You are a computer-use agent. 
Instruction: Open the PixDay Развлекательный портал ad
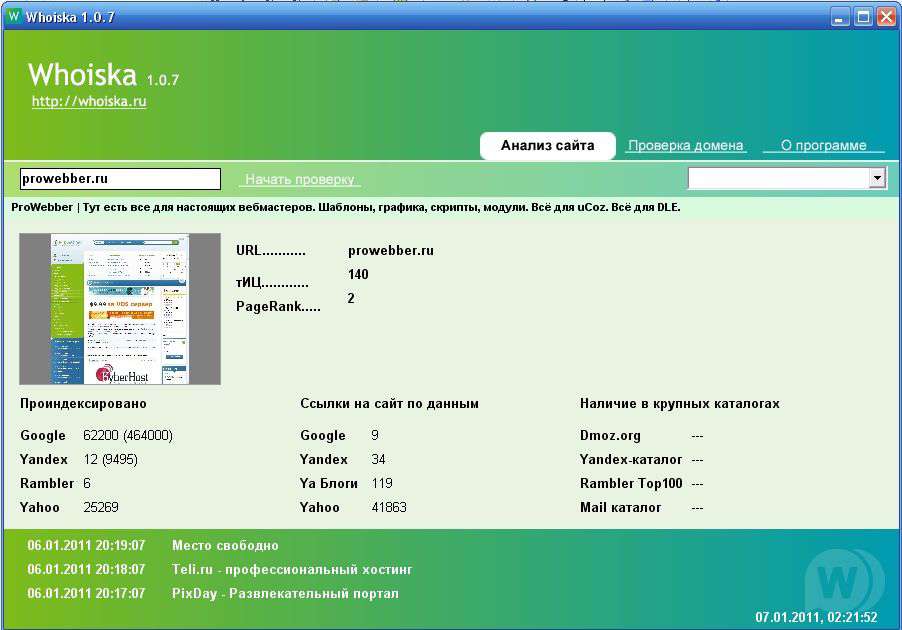tap(285, 594)
